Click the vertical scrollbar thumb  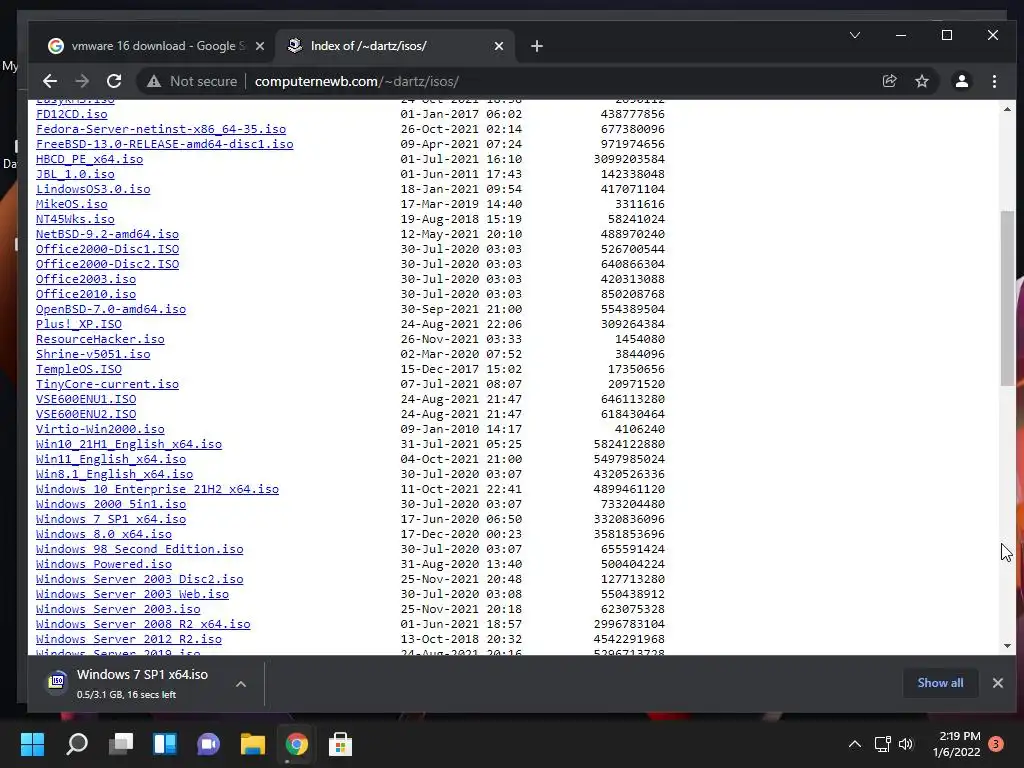click(x=1007, y=298)
